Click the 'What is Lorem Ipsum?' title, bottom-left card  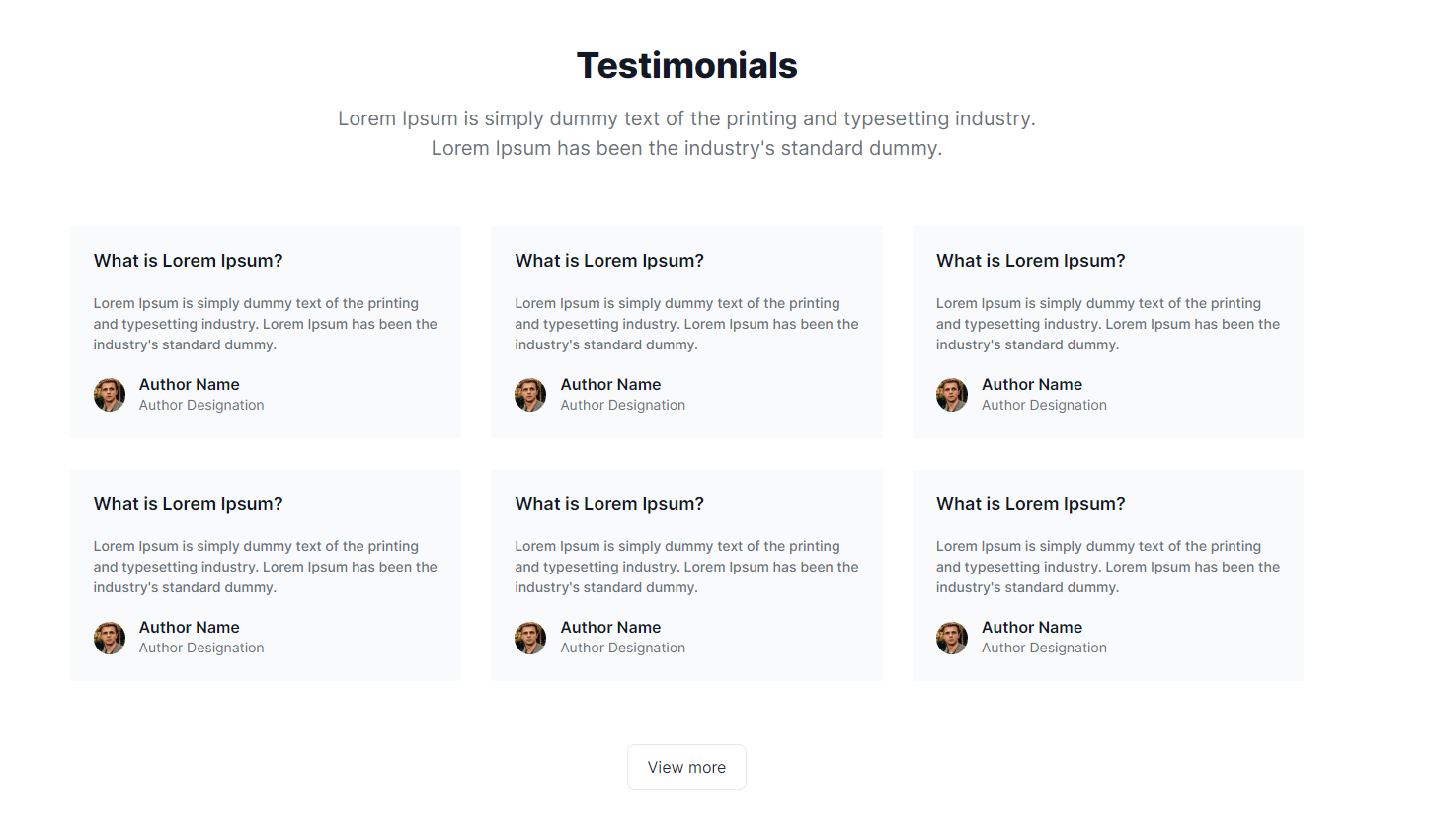[x=188, y=503]
